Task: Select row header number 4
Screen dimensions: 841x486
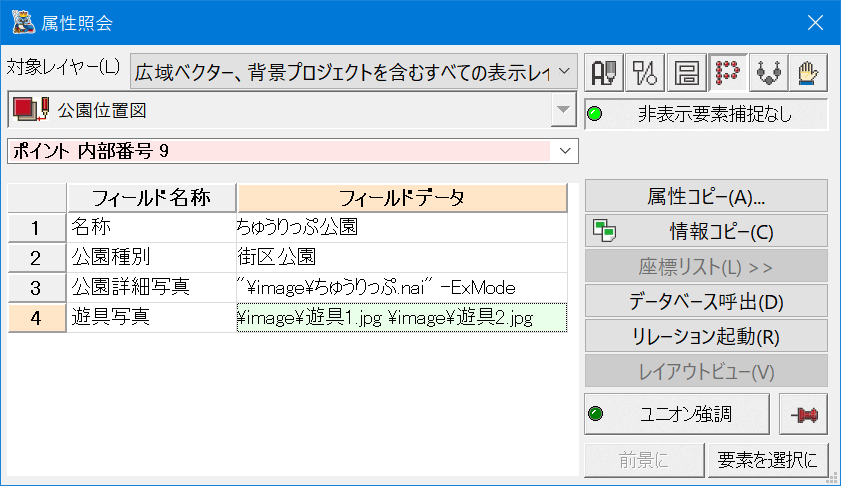Action: (36, 318)
